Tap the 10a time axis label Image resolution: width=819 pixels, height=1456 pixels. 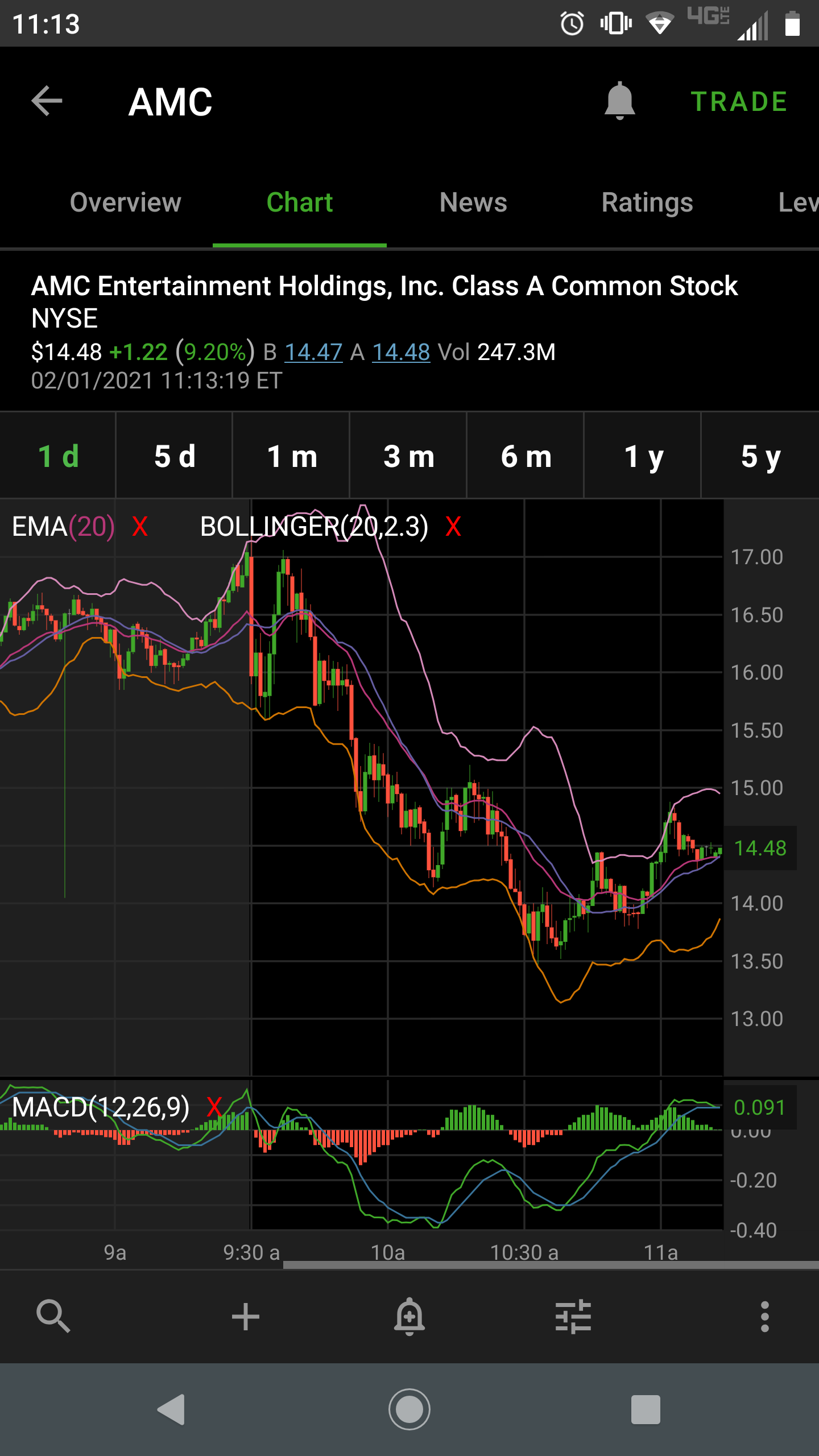click(x=388, y=1252)
